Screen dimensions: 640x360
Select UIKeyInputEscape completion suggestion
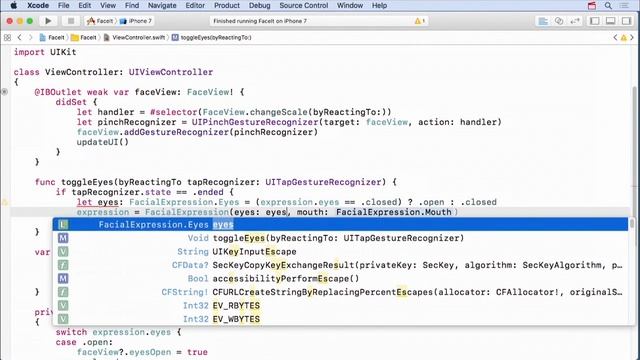(x=340, y=251)
